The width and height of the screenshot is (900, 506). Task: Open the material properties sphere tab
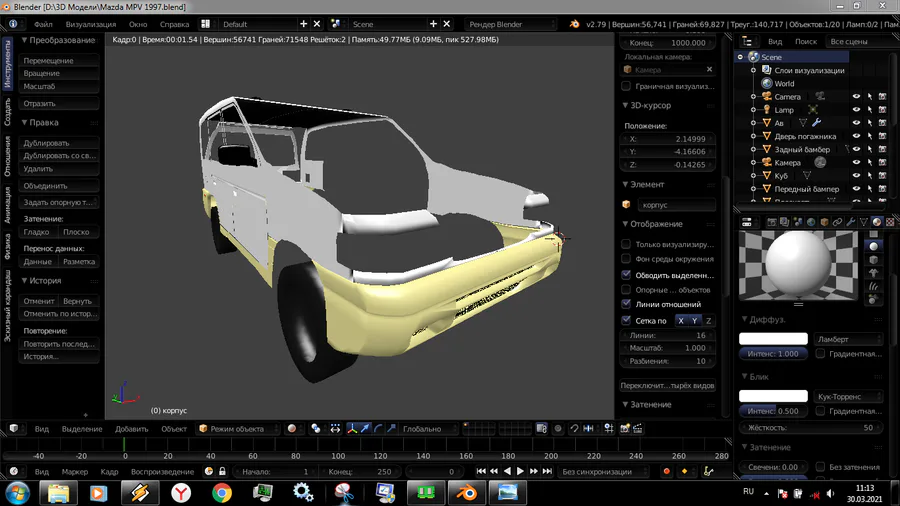(877, 222)
